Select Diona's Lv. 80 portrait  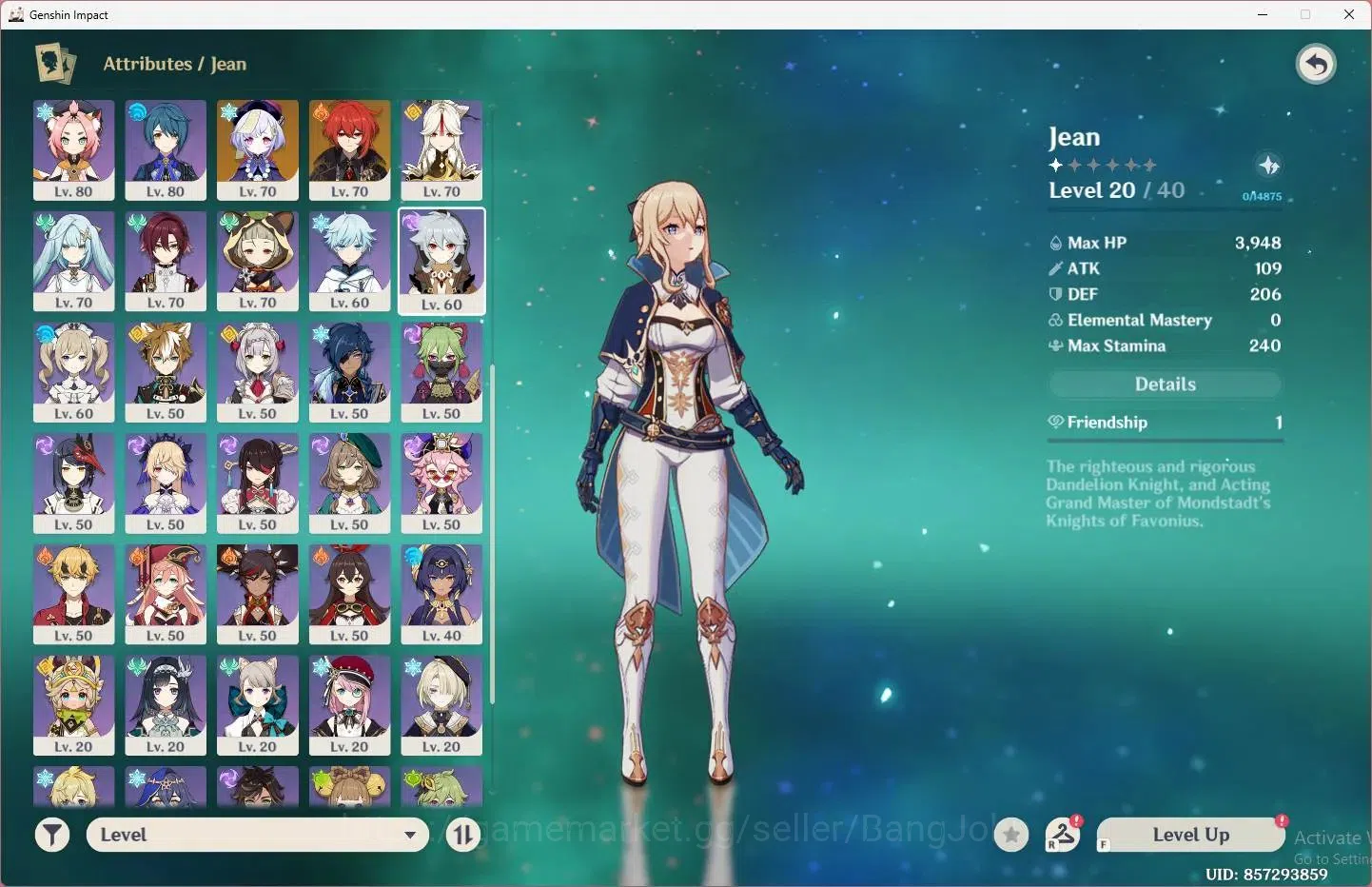[x=73, y=150]
